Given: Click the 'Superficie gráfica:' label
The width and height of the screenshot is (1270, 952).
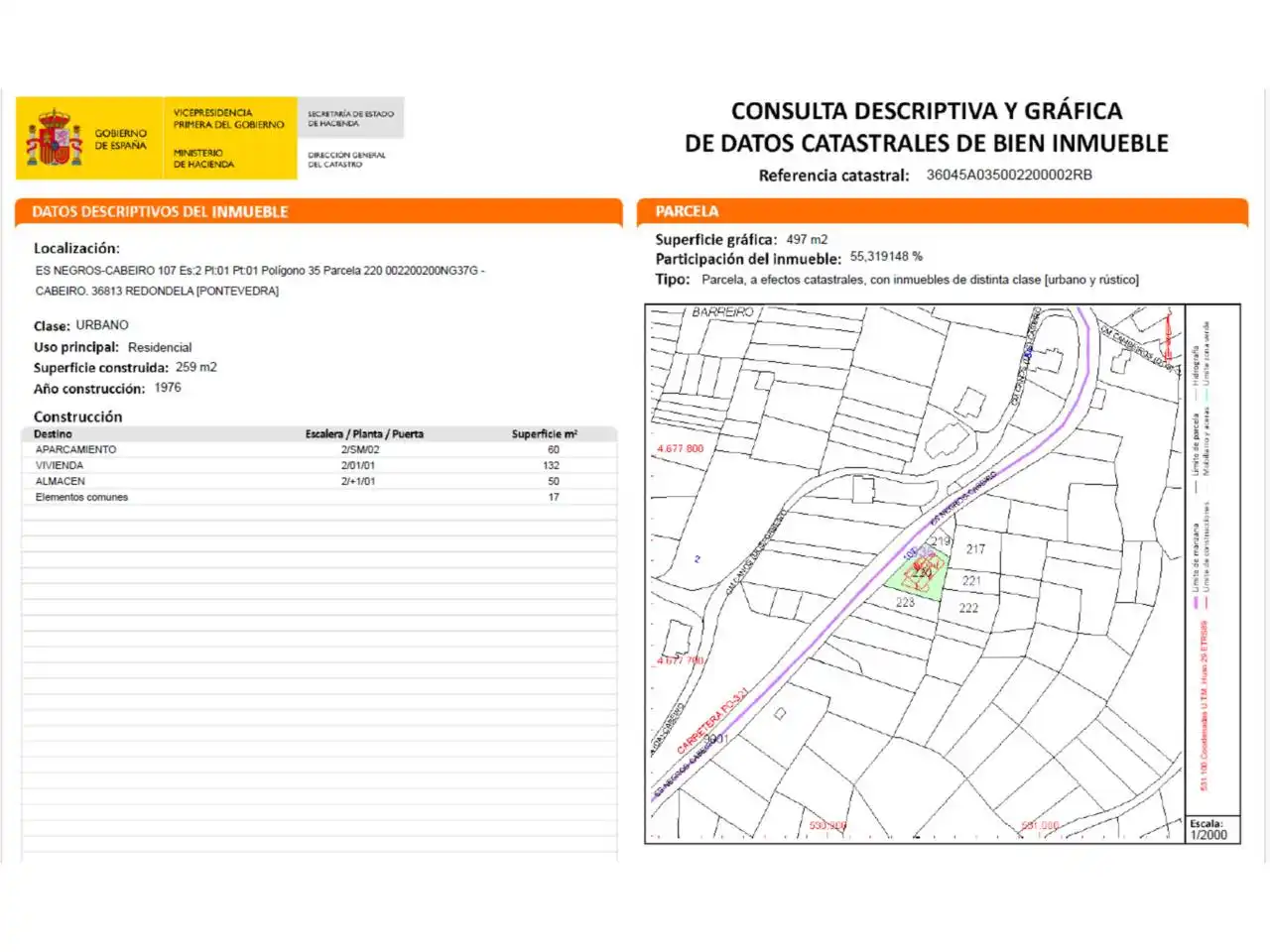Looking at the screenshot, I should coord(716,240).
